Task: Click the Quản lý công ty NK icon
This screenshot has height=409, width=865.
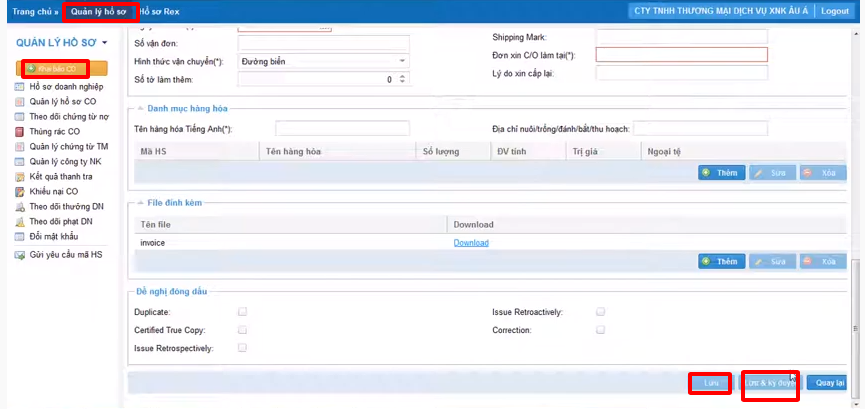Action: tap(20, 162)
